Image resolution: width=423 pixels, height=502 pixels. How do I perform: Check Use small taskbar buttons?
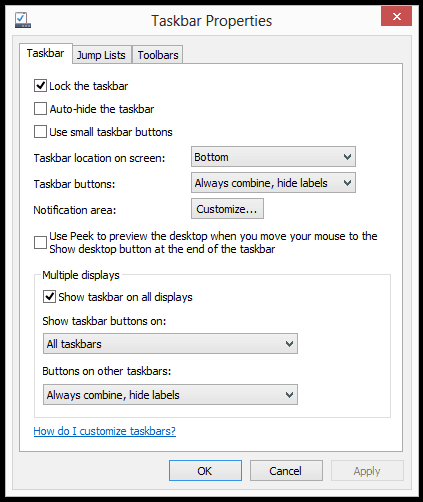click(40, 132)
